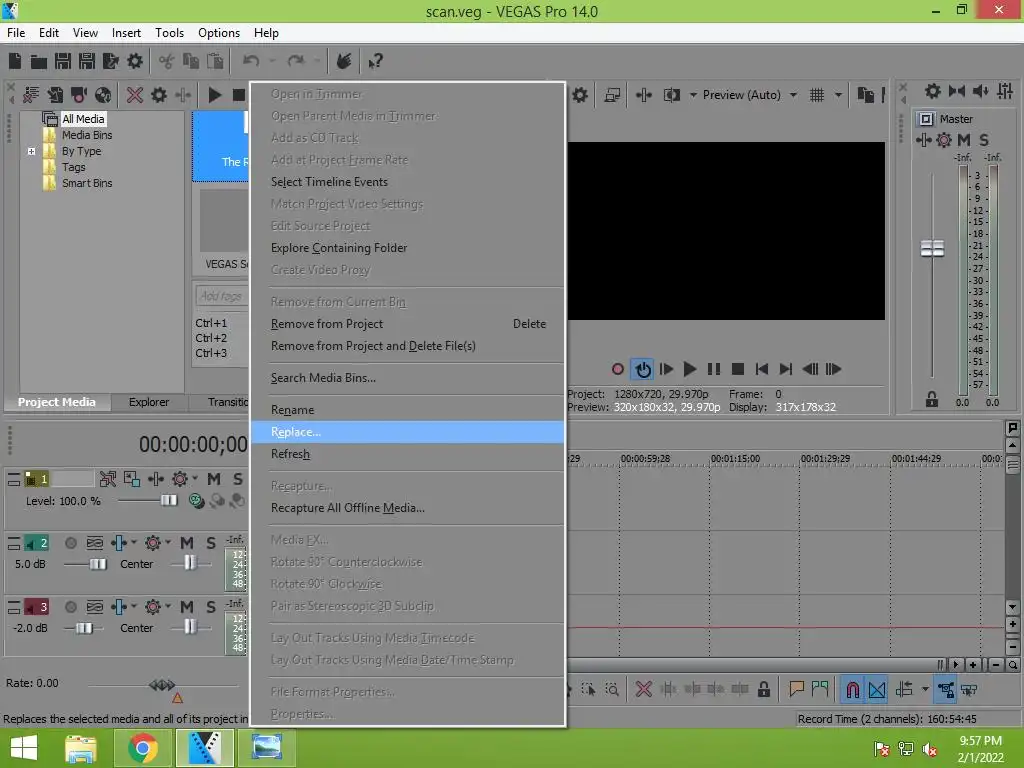
Task: Click the interactive tutorials hand icon
Action: pos(344,61)
